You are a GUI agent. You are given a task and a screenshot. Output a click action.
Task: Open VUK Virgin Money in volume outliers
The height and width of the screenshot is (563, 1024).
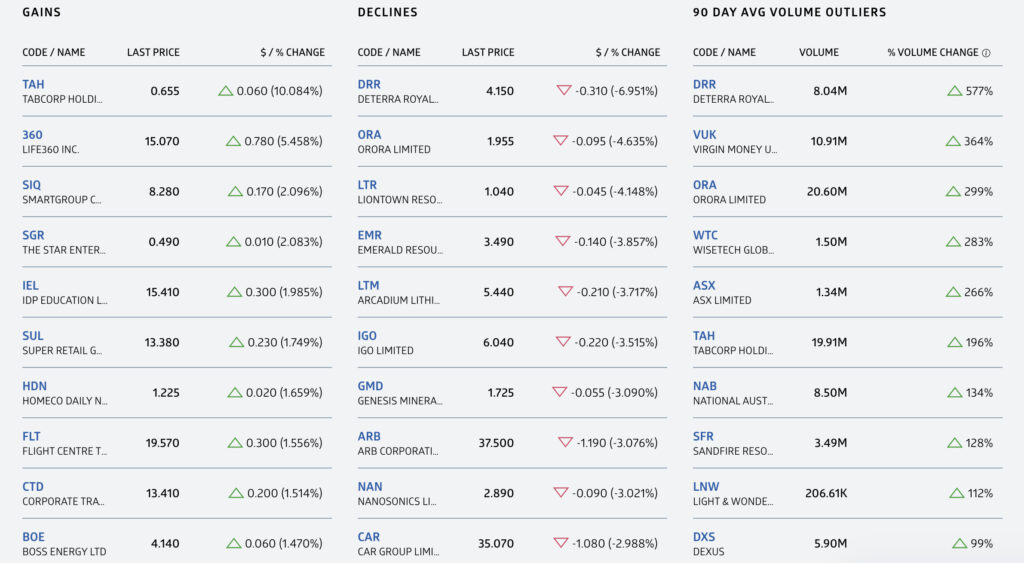point(705,135)
